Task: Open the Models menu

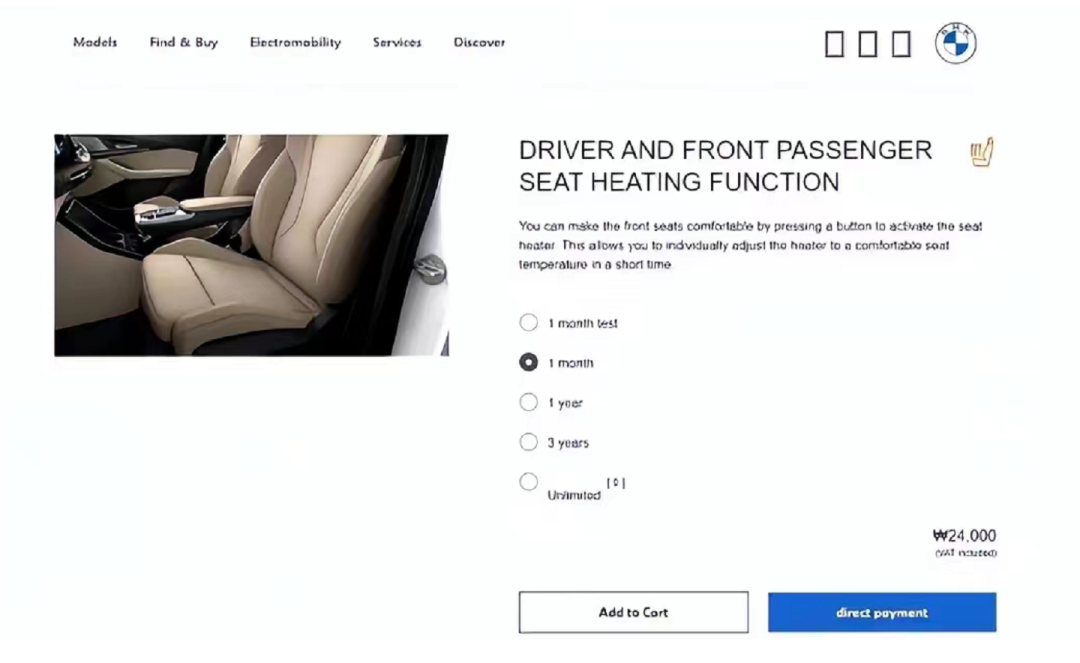Action: (95, 42)
